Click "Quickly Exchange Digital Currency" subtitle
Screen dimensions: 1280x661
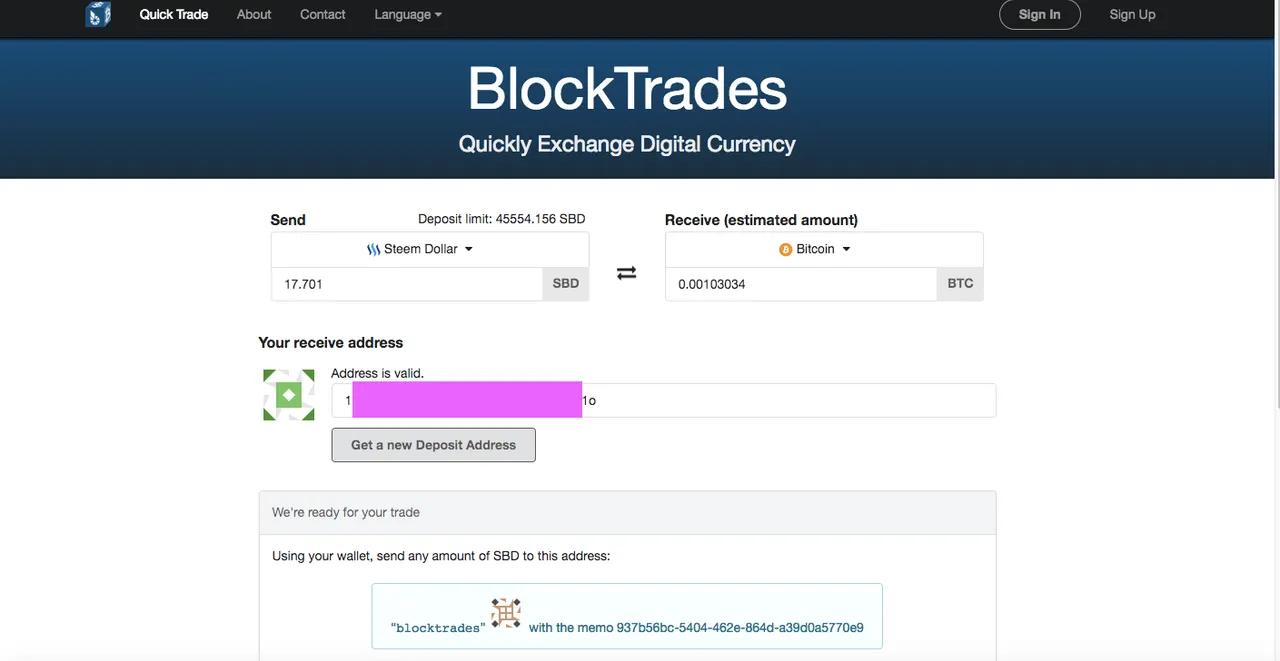(x=627, y=144)
